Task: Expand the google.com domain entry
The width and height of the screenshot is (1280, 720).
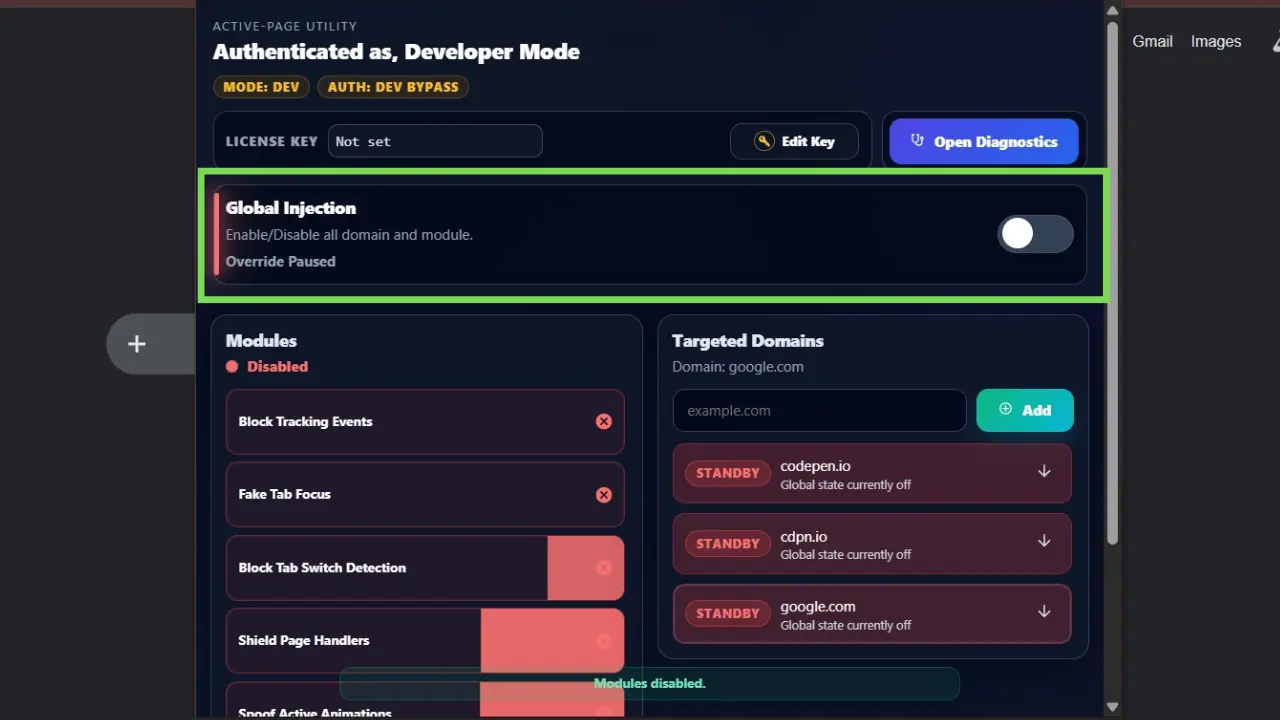Action: (1044, 612)
